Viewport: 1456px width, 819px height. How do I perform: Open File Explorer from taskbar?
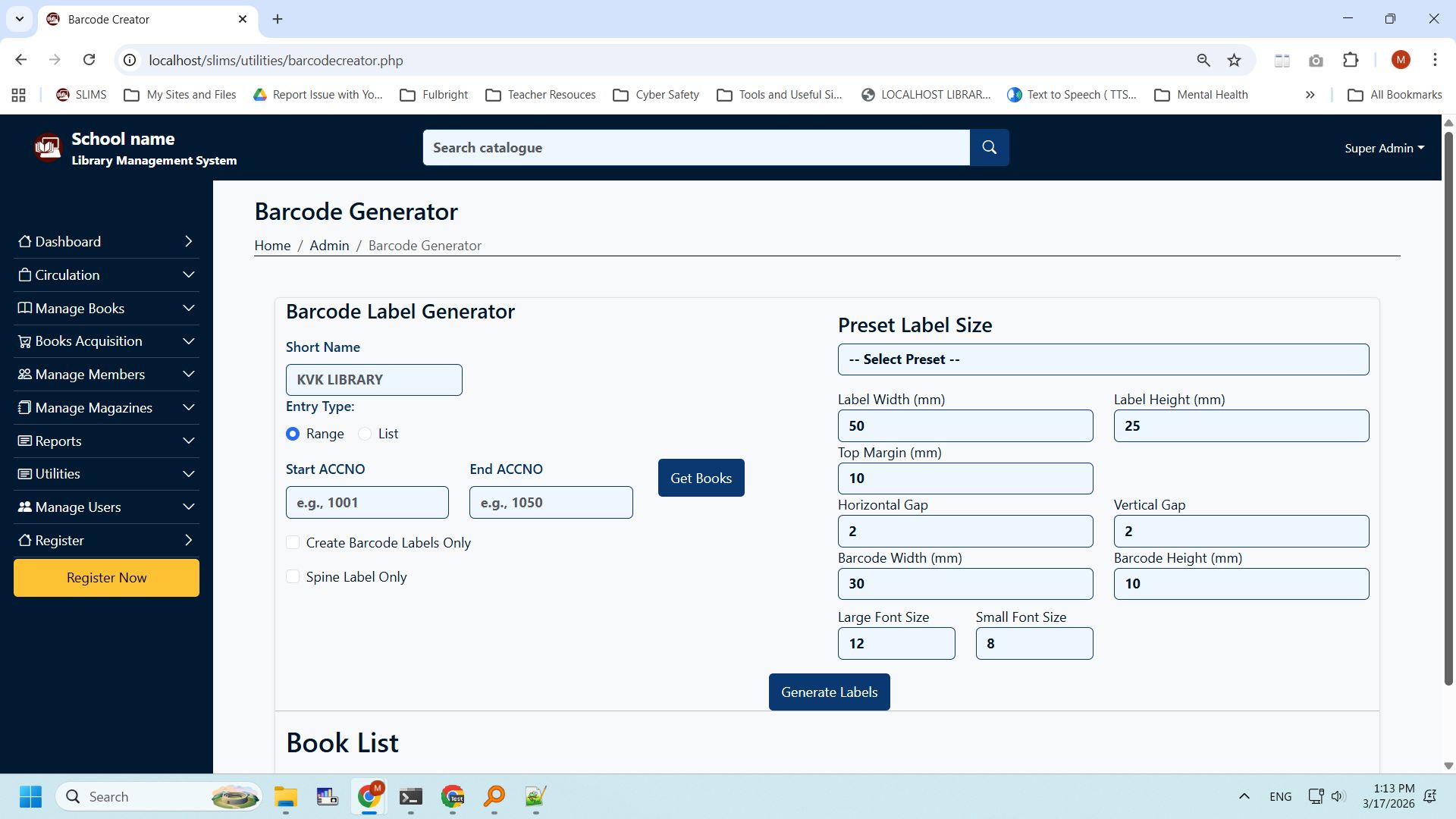pyautogui.click(x=286, y=796)
